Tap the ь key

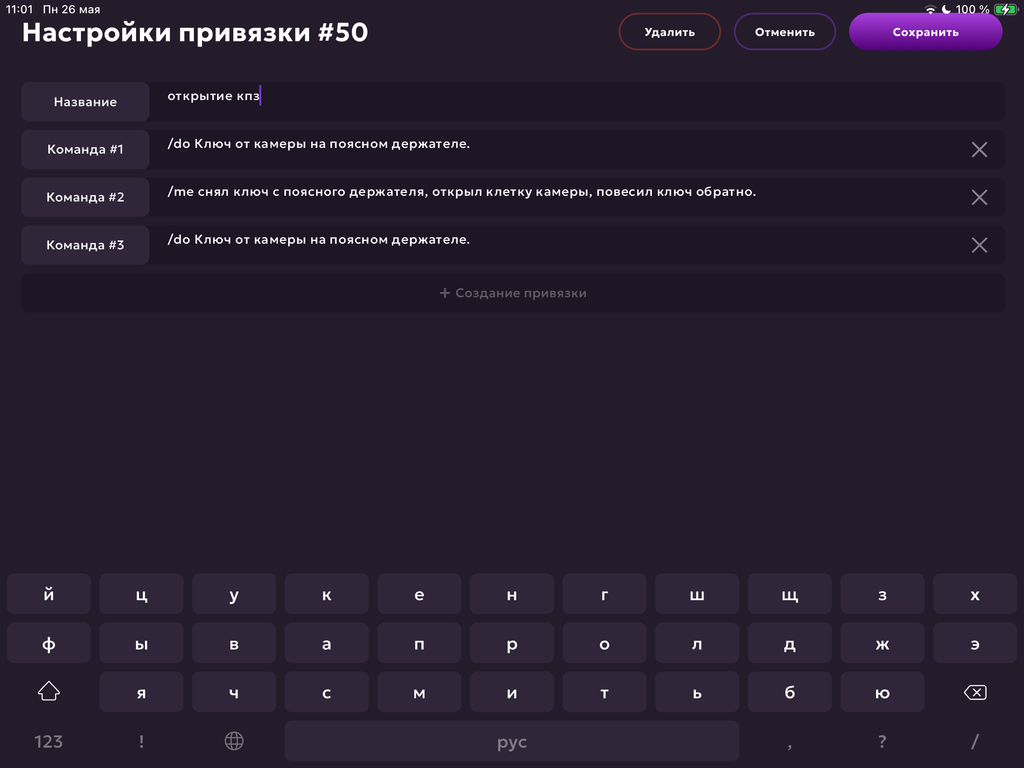point(697,692)
